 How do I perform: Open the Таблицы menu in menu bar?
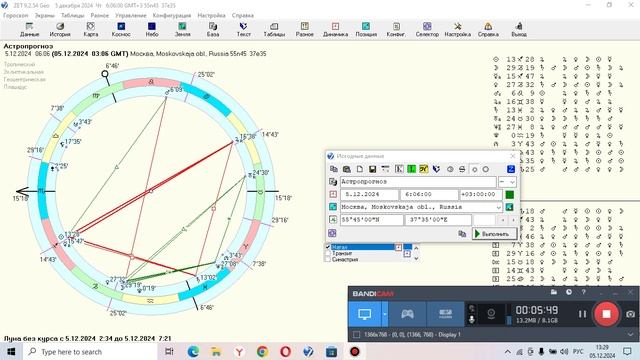coord(72,15)
